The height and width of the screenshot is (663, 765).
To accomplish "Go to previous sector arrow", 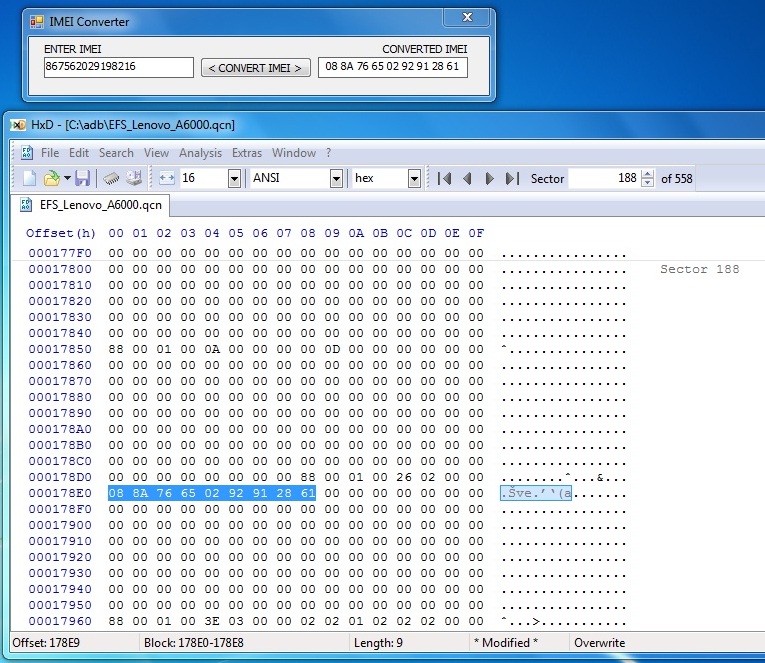I will pyautogui.click(x=467, y=179).
